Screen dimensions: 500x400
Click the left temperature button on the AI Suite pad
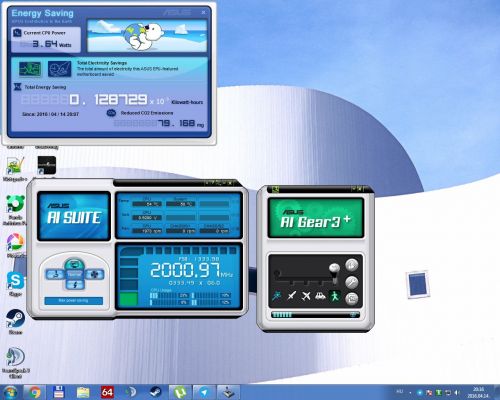point(55,275)
